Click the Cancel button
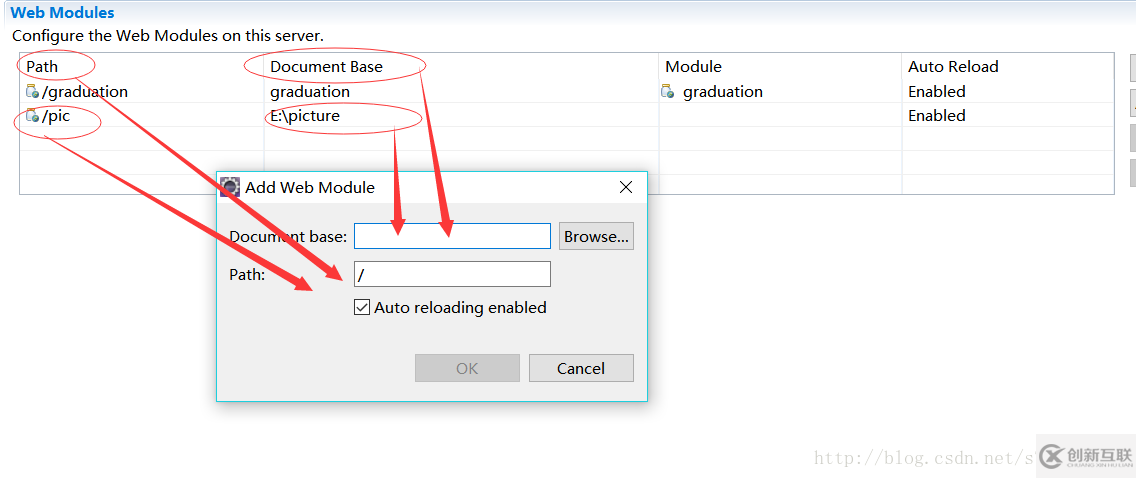 (581, 368)
